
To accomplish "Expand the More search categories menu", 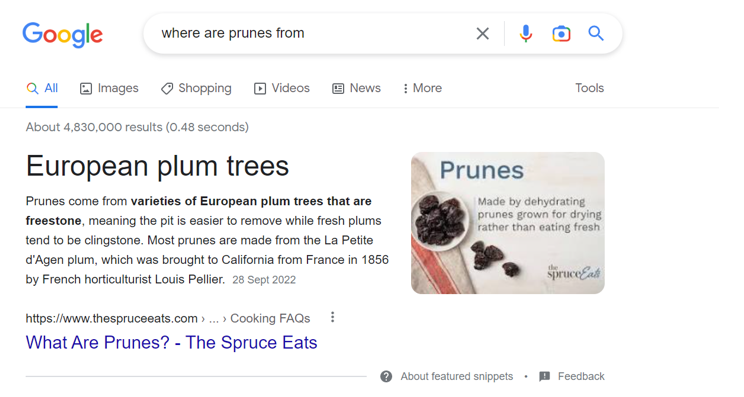I will pyautogui.click(x=422, y=88).
